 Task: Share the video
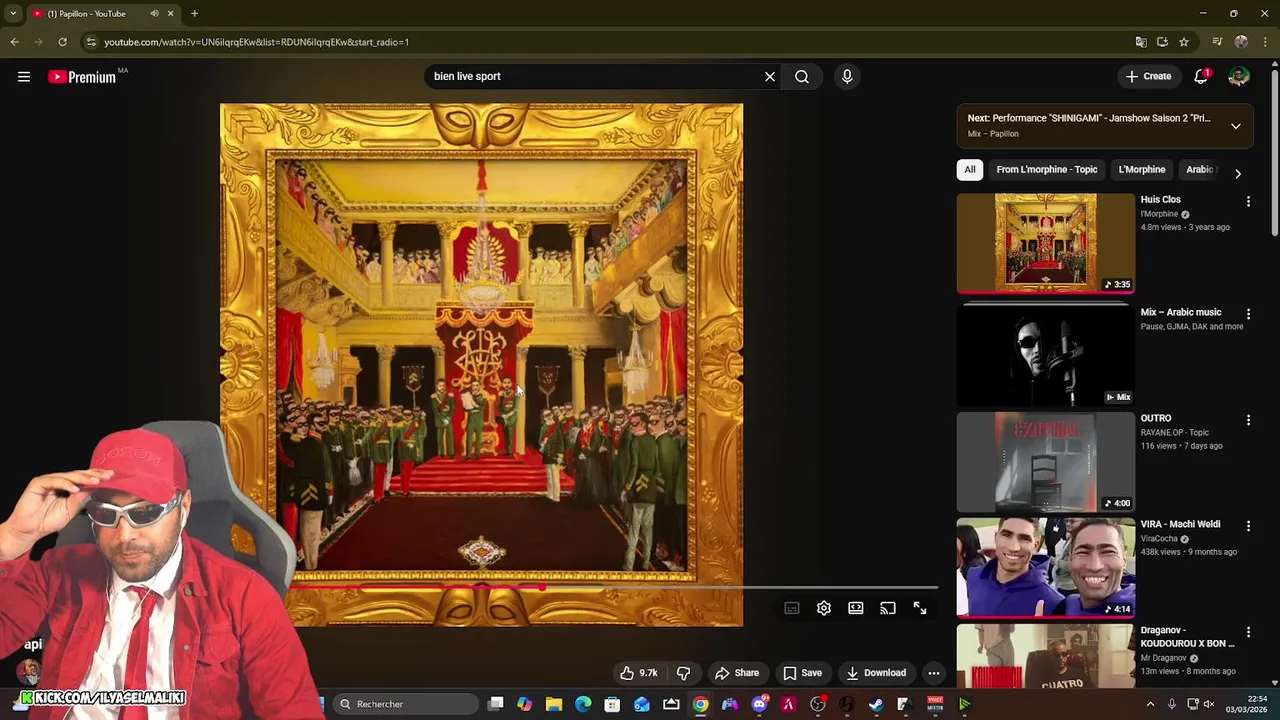737,673
